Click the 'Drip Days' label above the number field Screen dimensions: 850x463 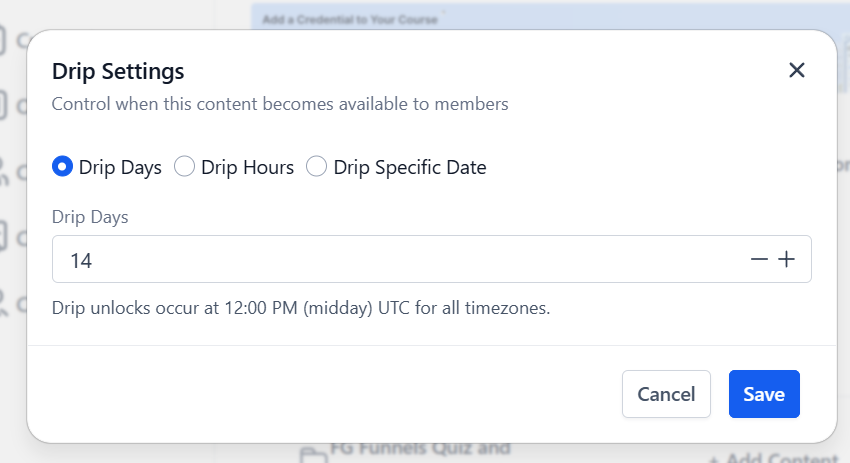90,217
